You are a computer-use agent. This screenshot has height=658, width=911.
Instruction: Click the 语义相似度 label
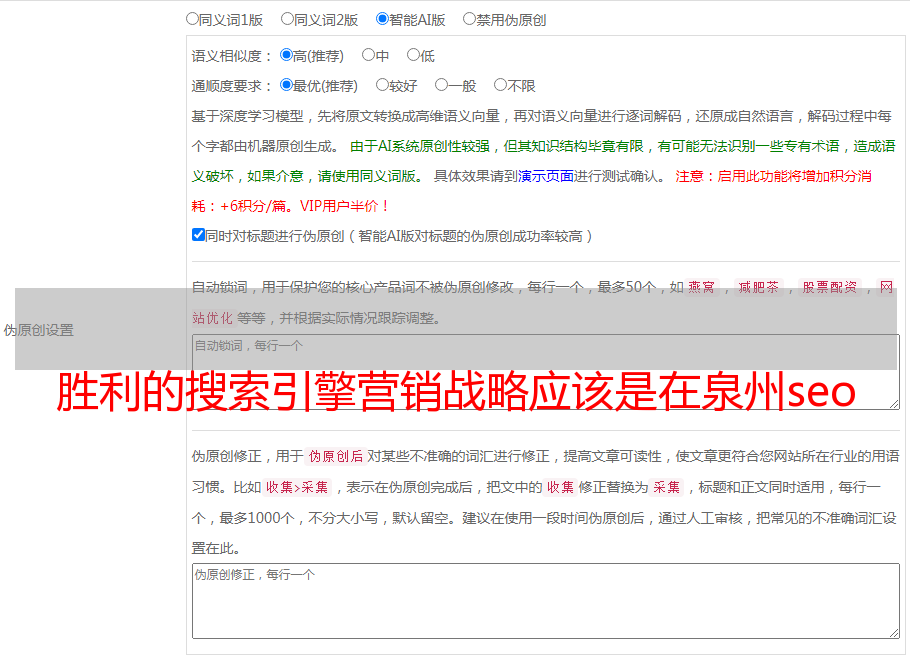[x=232, y=56]
